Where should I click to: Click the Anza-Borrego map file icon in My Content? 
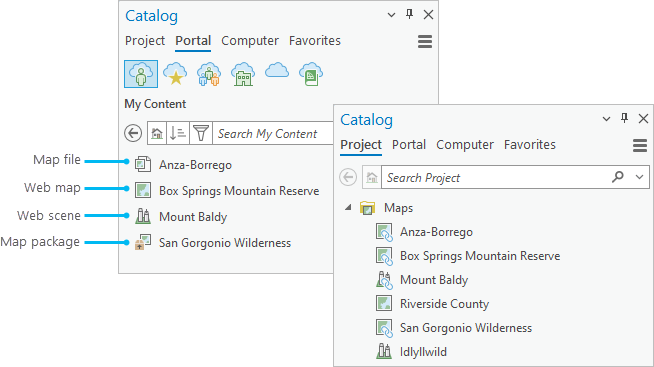click(143, 164)
